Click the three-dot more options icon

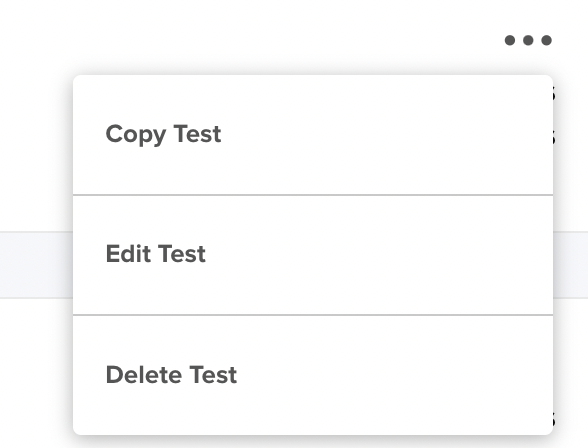tap(528, 40)
